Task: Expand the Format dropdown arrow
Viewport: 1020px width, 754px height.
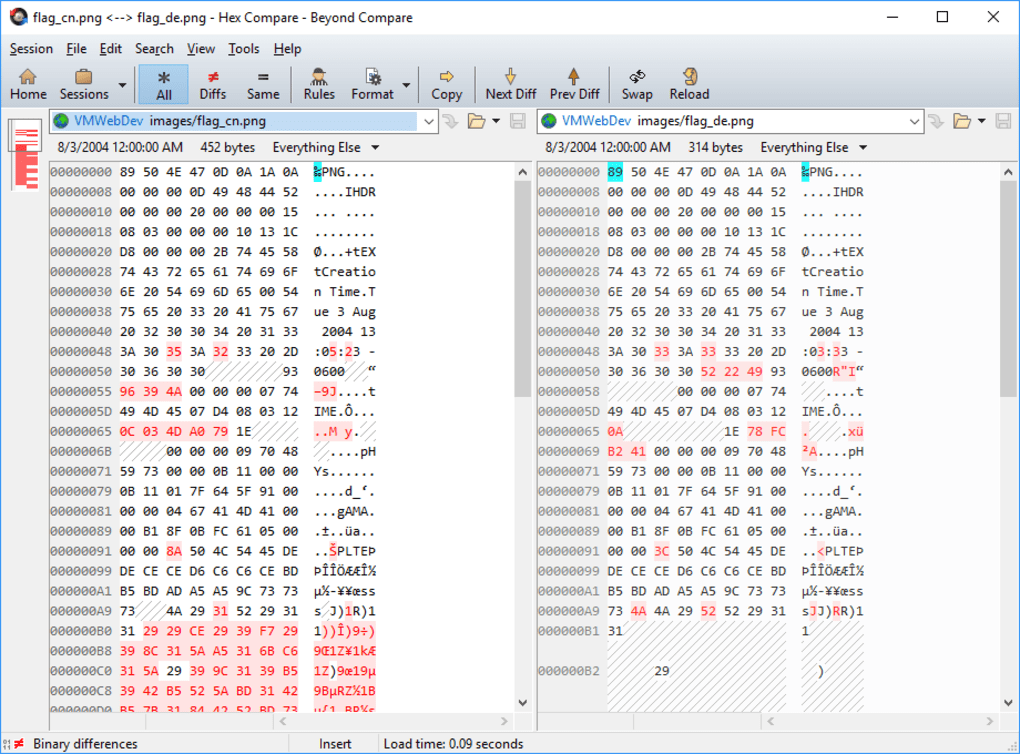Action: [x=406, y=85]
